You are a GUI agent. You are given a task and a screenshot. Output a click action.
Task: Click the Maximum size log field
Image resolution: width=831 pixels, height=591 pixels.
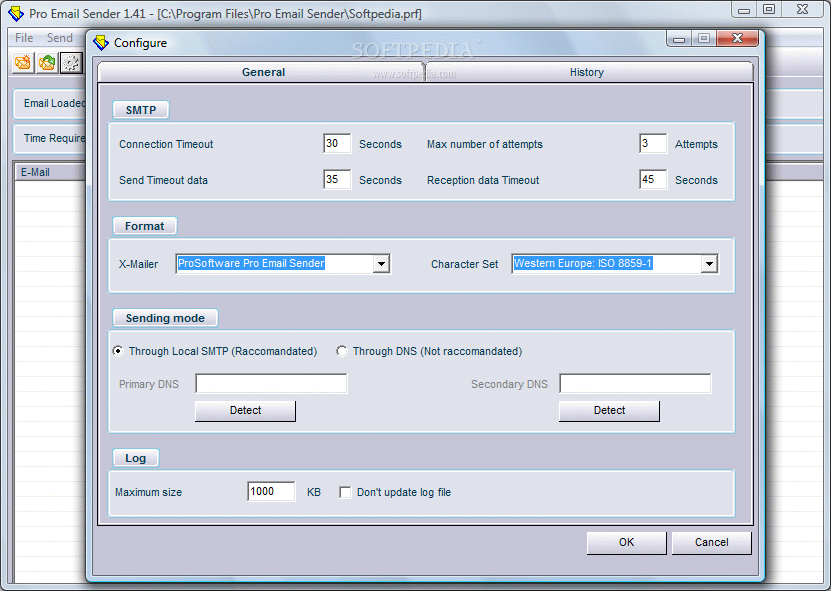[271, 492]
